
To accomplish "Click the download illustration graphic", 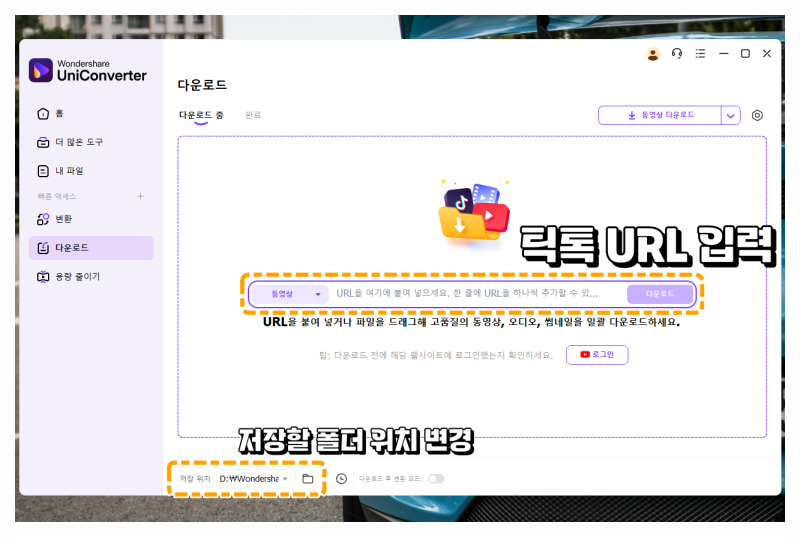I will click(474, 211).
